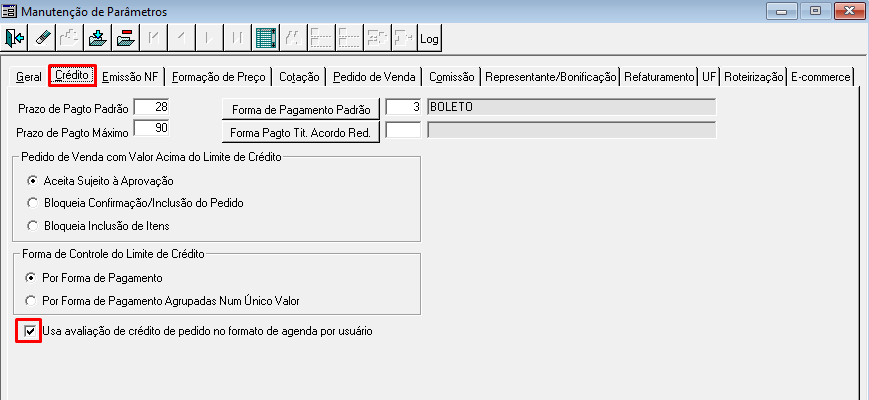Click the delete folder with red minus icon
869x400 pixels.
click(x=126, y=38)
